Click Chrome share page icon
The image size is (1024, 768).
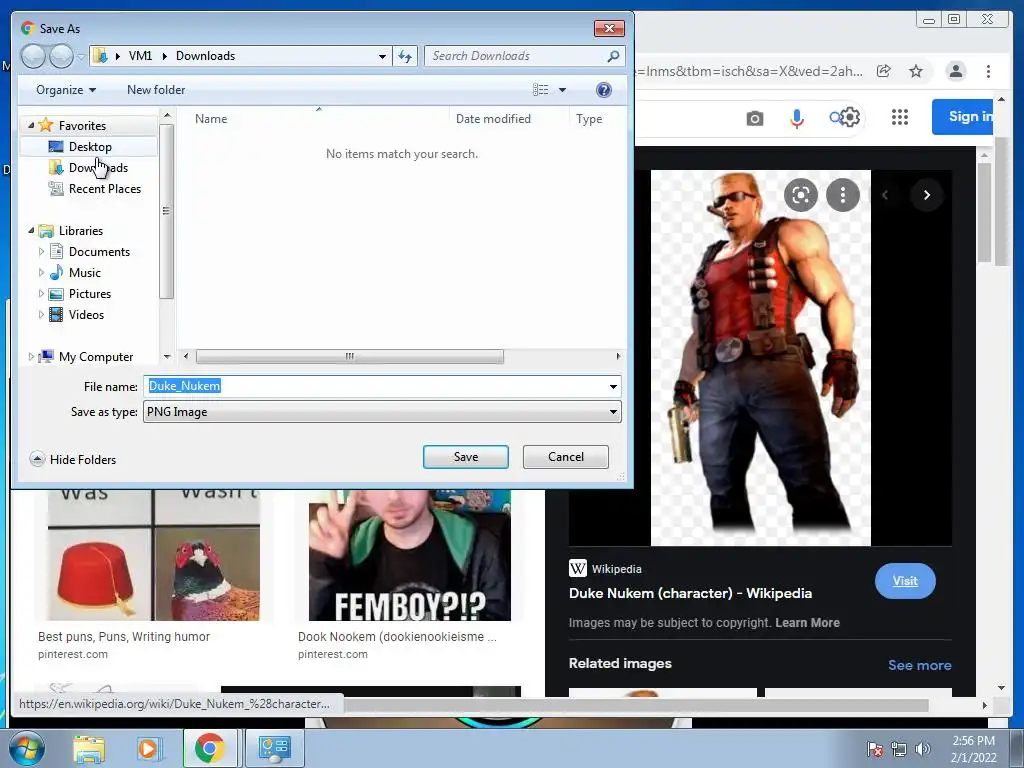tap(884, 71)
